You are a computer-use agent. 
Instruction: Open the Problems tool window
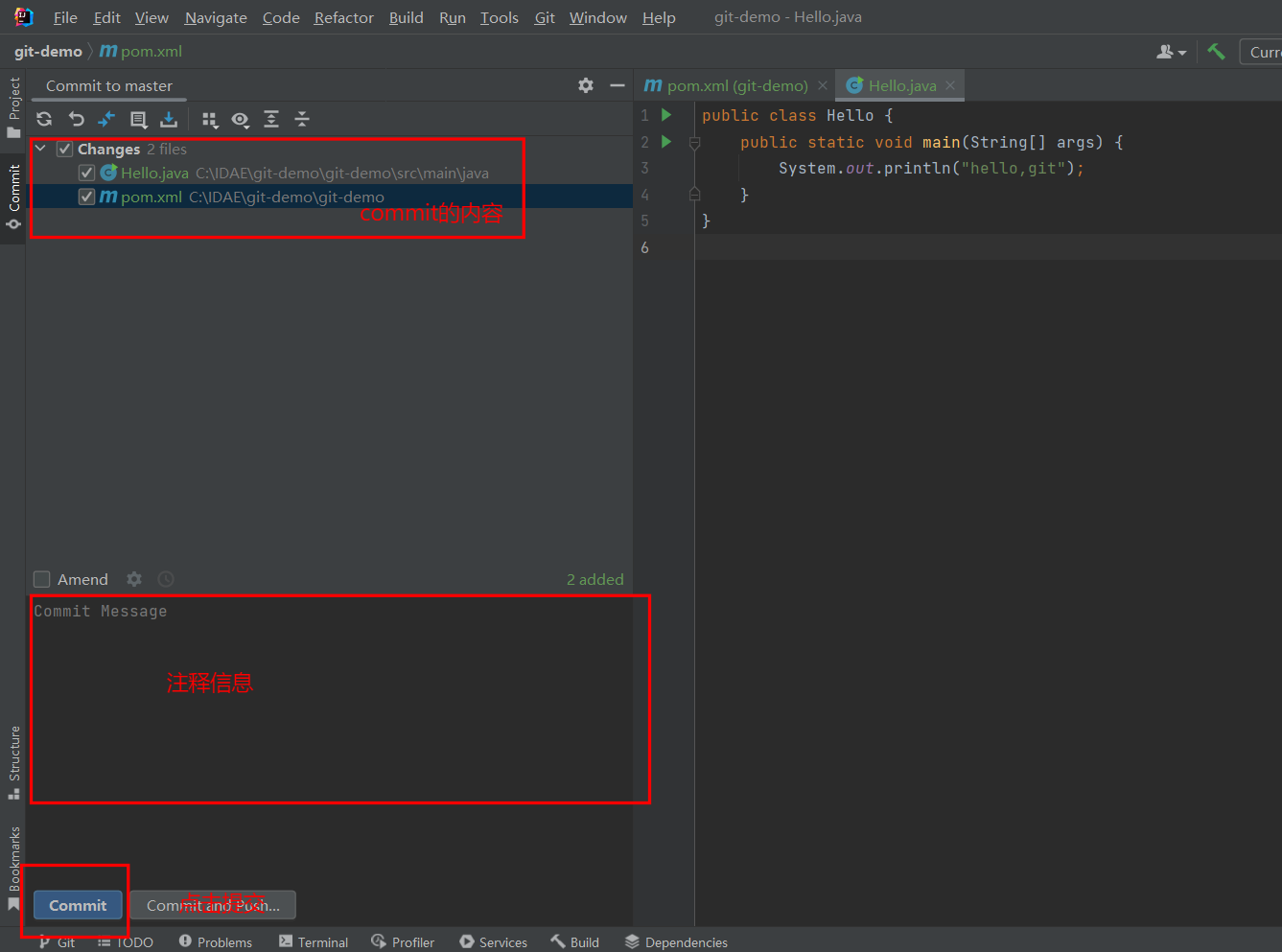pos(215,941)
